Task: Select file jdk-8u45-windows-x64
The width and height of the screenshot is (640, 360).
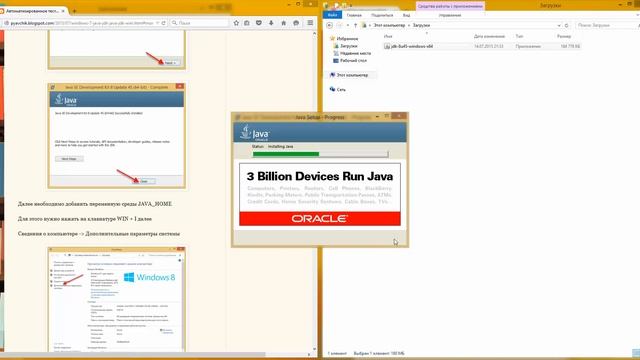Action: point(412,47)
